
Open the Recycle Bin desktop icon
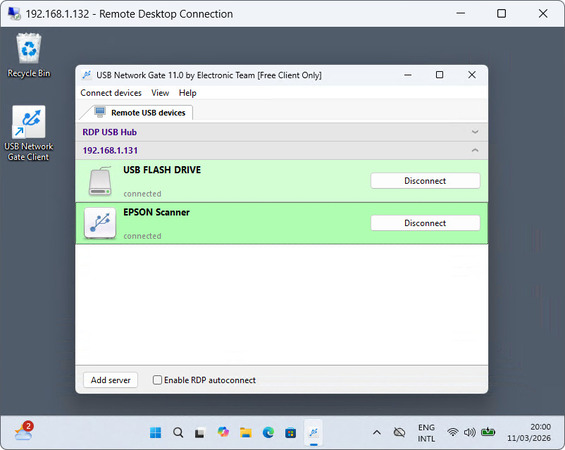(28, 55)
